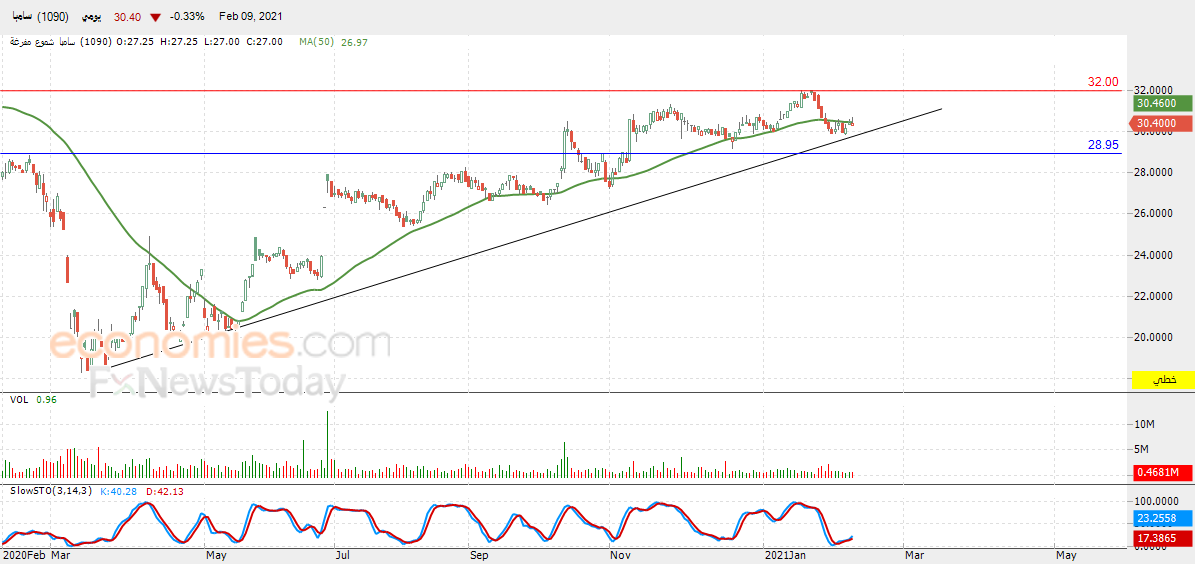Screen dimensions: 1195x564
Task: Click the blue 28.95 support label
Action: [1103, 145]
